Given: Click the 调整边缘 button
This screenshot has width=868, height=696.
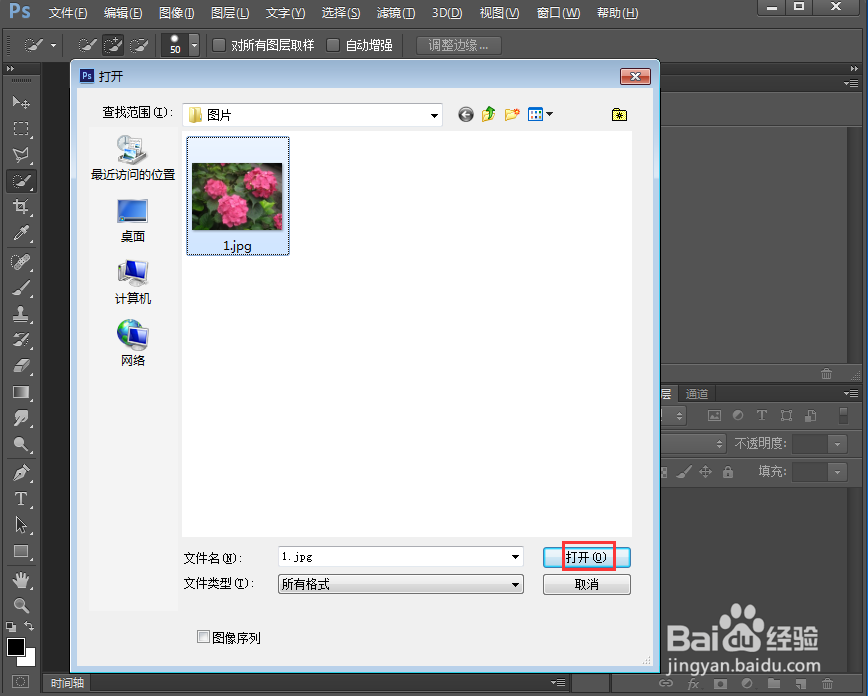Looking at the screenshot, I should pos(459,45).
